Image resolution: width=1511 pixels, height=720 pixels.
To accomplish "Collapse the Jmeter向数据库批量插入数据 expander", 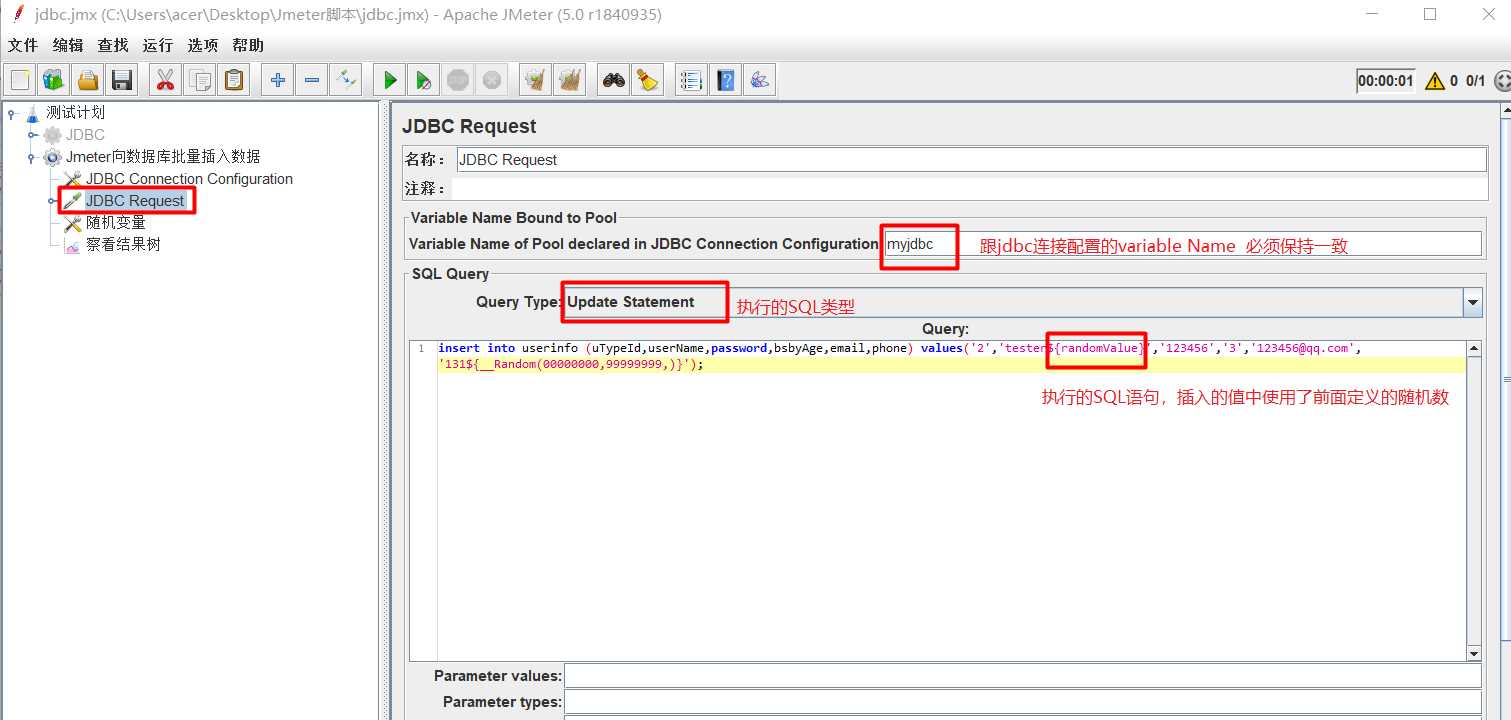I will point(33,156).
